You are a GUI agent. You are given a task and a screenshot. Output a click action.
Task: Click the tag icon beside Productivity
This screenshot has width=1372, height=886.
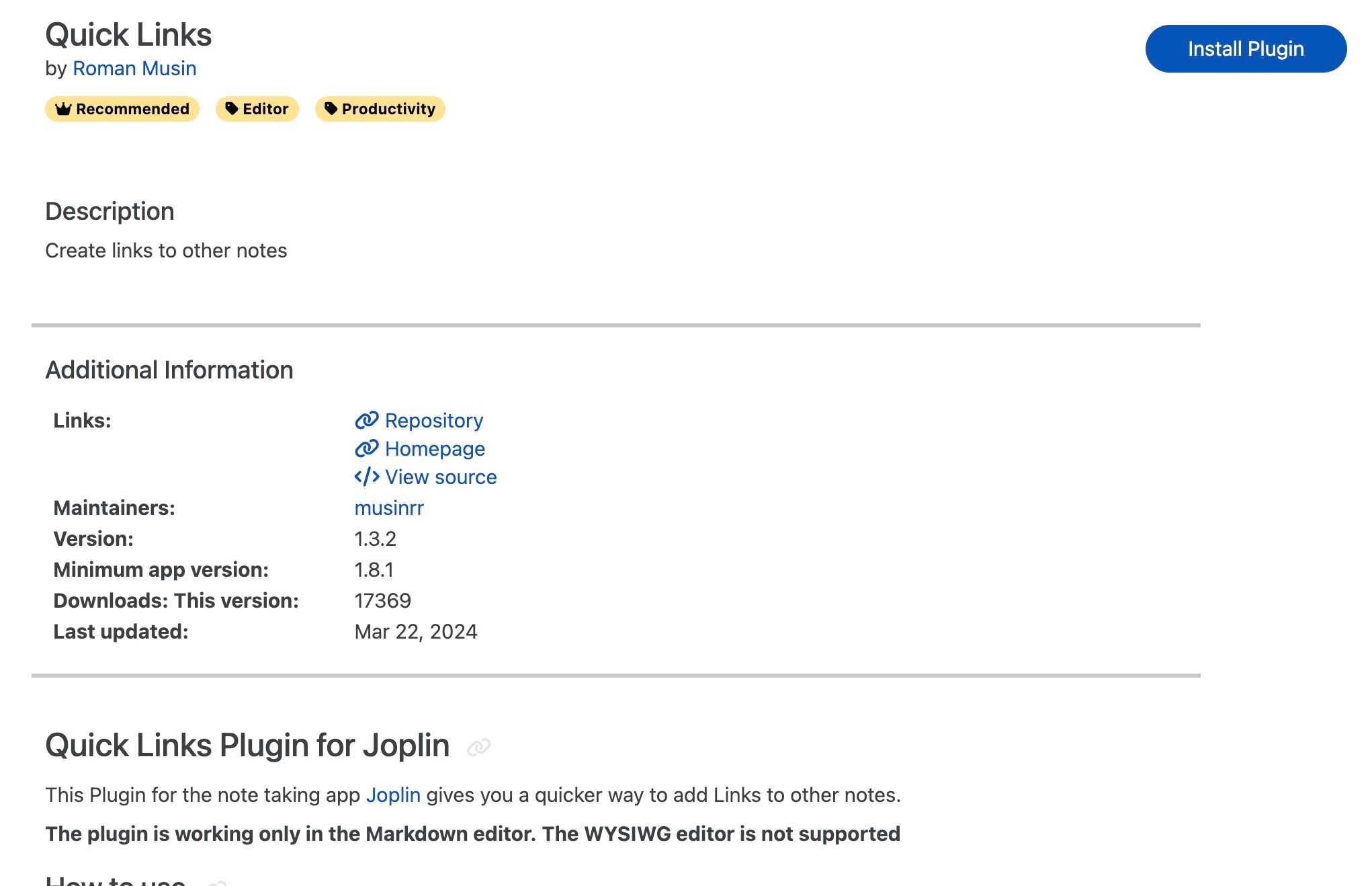(x=331, y=108)
